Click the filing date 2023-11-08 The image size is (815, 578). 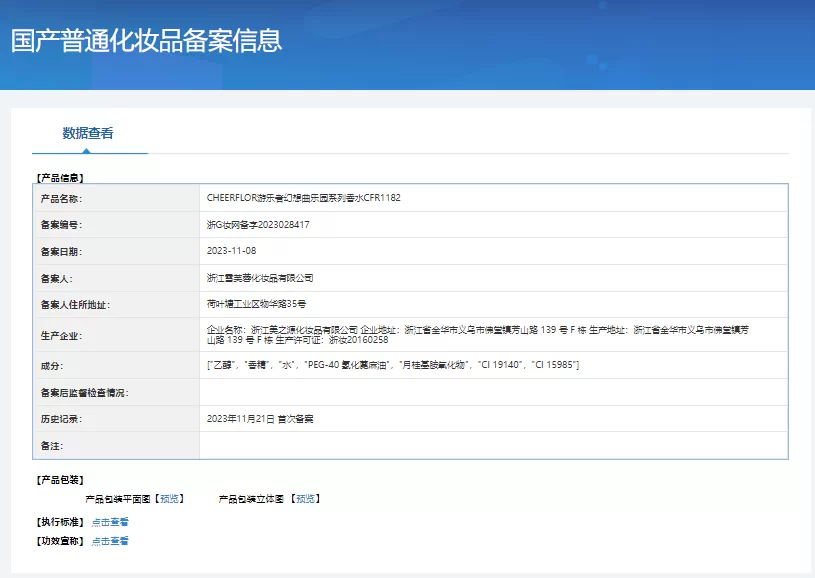tap(231, 251)
